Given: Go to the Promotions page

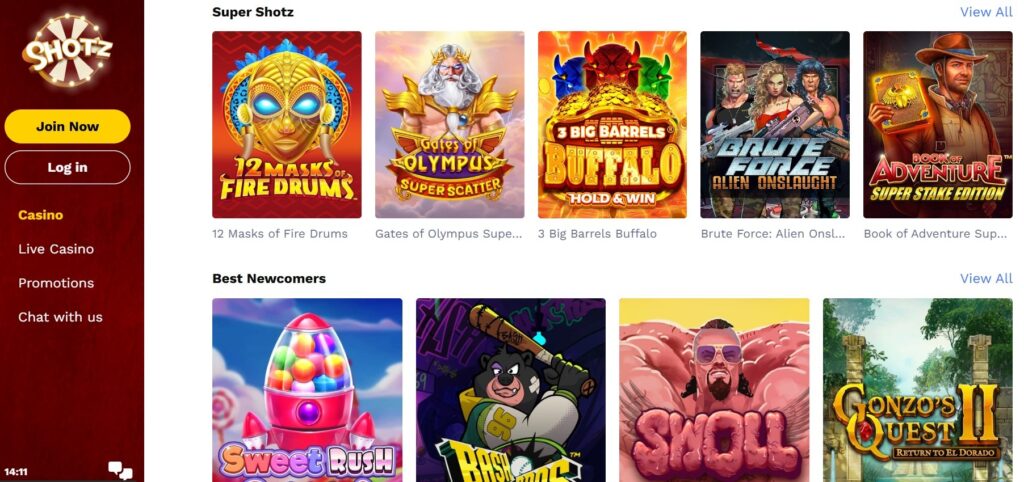Looking at the screenshot, I should (x=56, y=283).
